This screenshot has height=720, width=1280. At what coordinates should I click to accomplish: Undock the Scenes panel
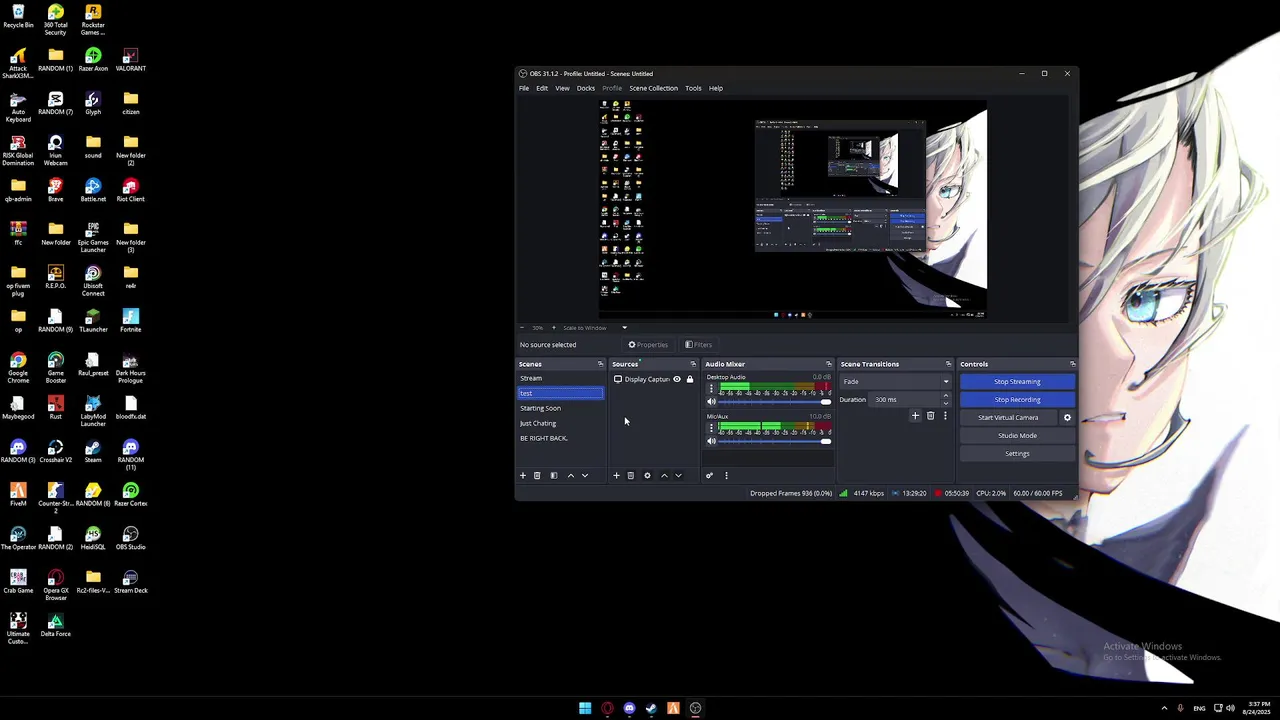(600, 364)
